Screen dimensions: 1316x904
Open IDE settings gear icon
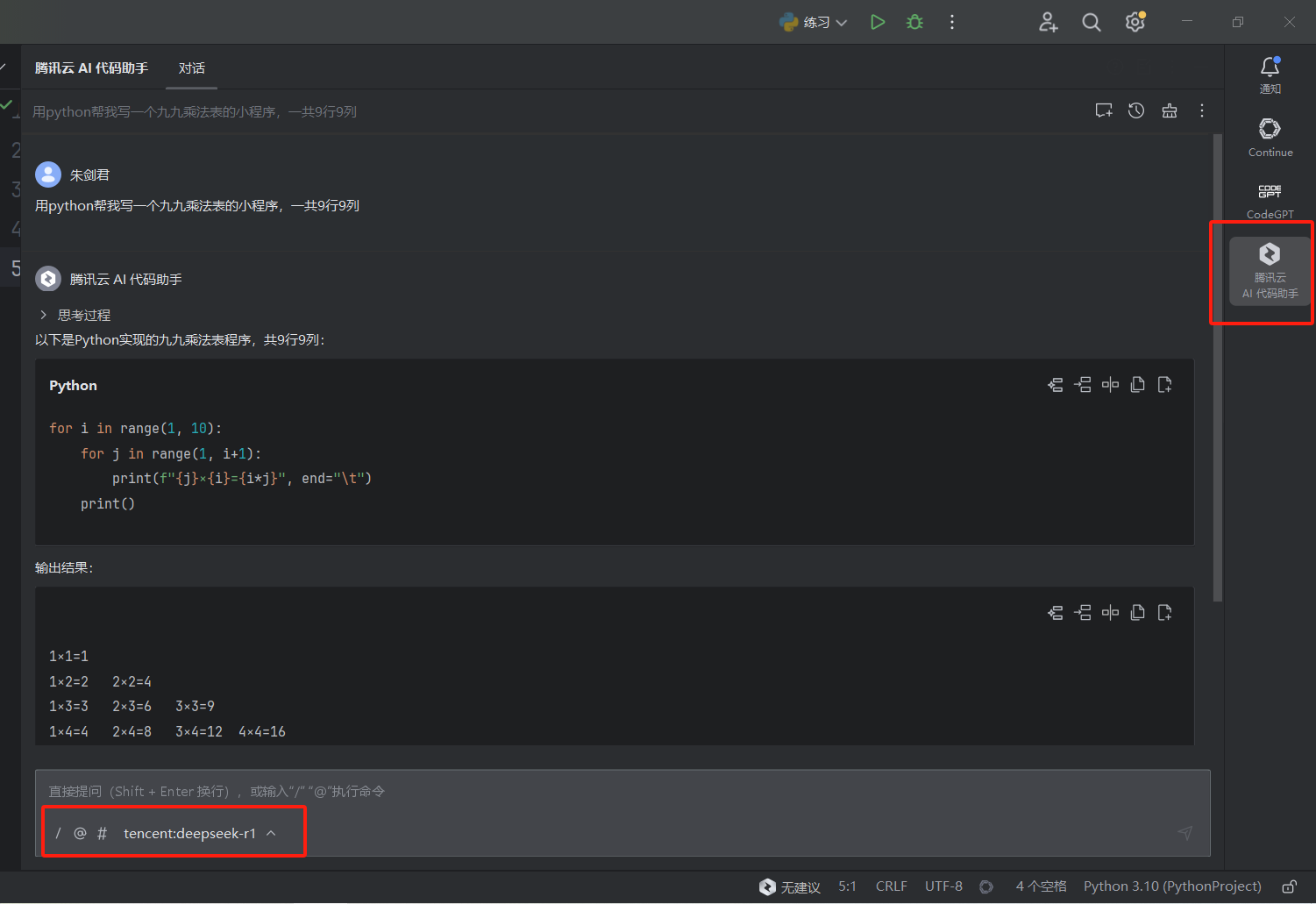pos(1135,22)
